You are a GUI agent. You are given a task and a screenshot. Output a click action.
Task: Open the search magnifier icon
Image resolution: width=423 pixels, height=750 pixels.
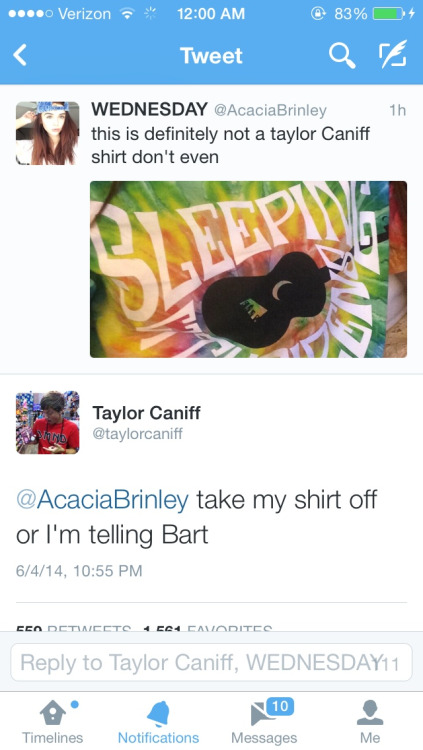(x=342, y=55)
